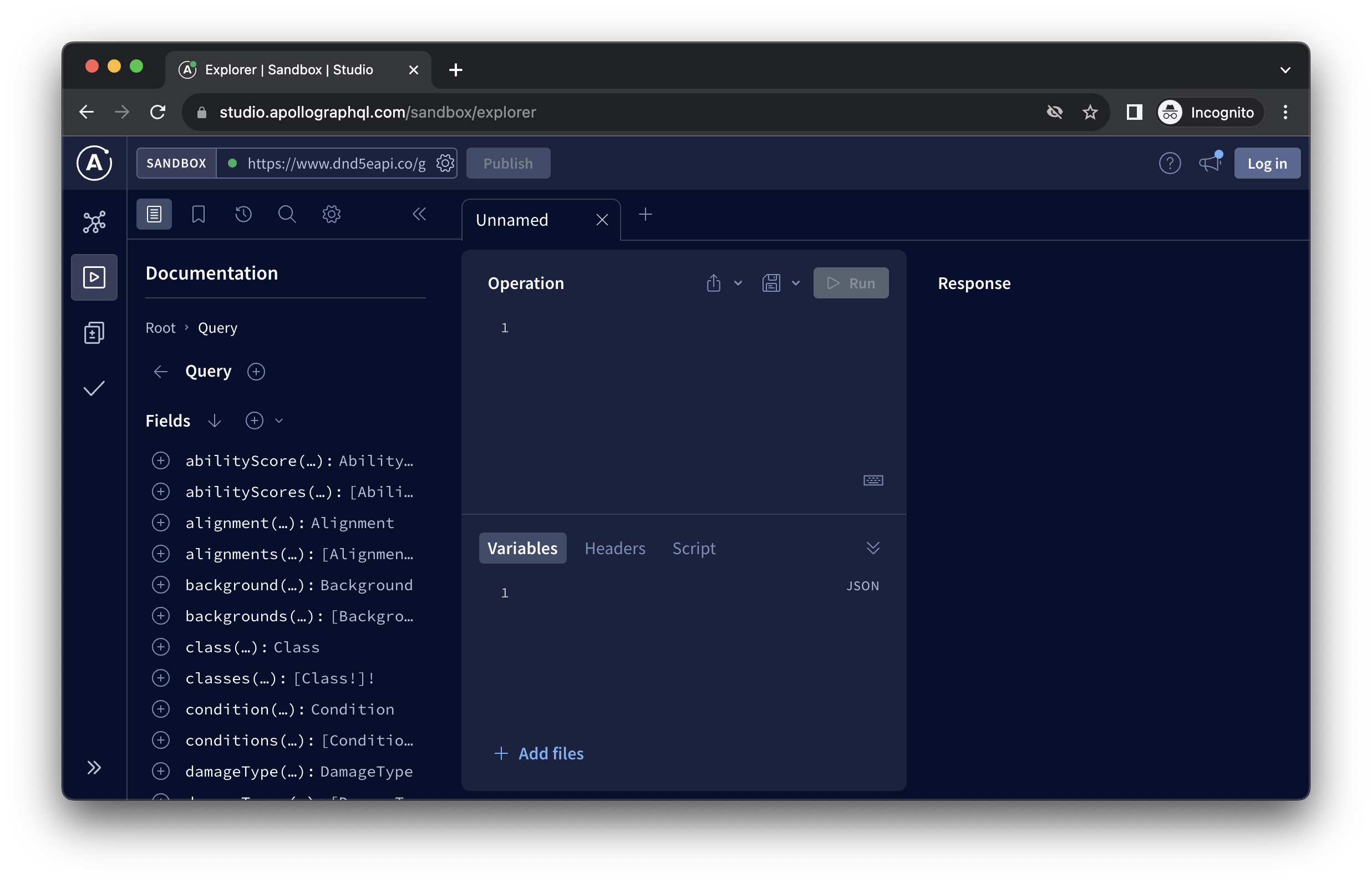Open the save operation dropdown arrow
This screenshot has width=1372, height=882.
click(796, 283)
